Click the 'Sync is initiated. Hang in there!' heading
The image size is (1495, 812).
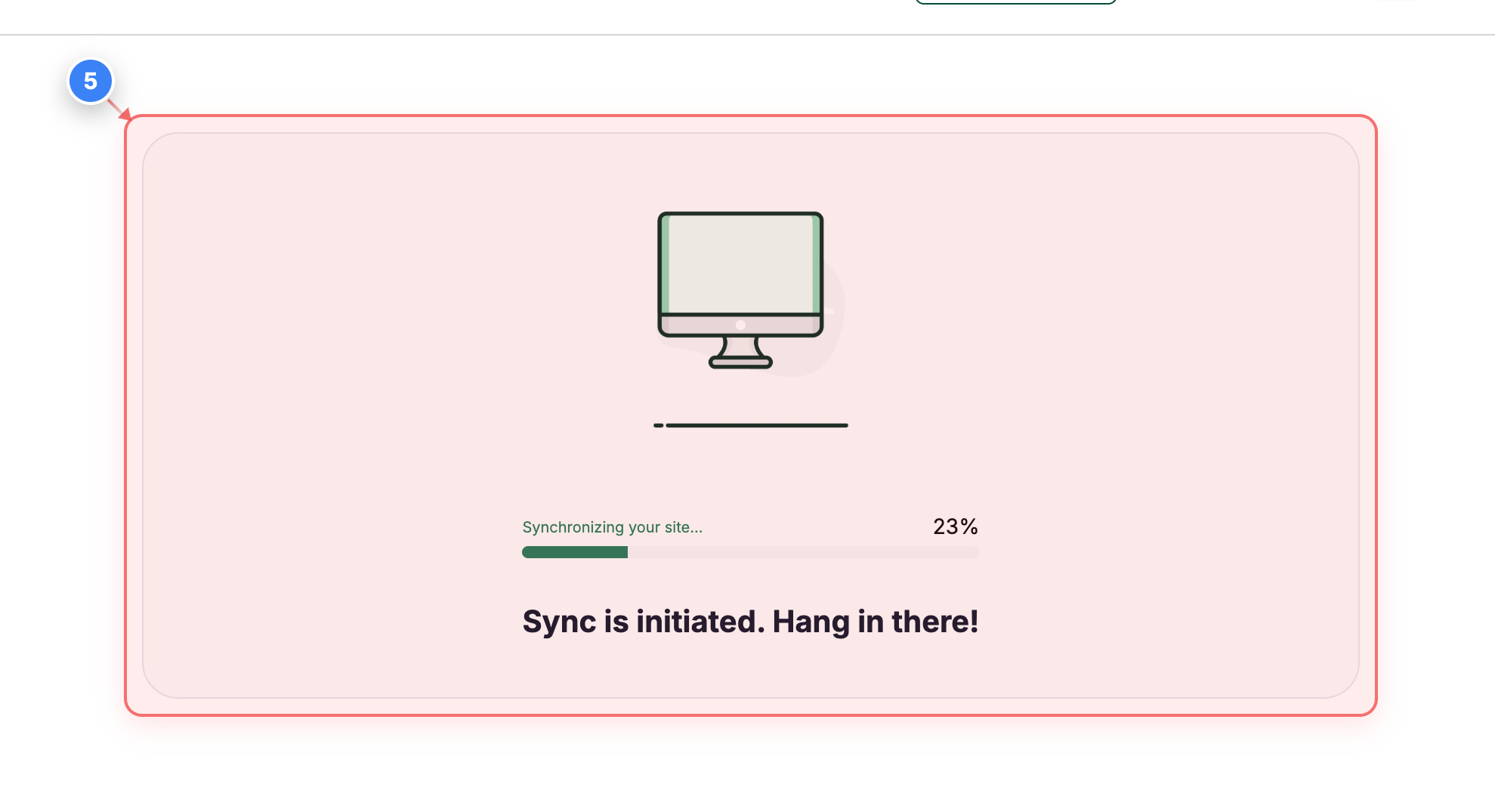click(x=750, y=621)
